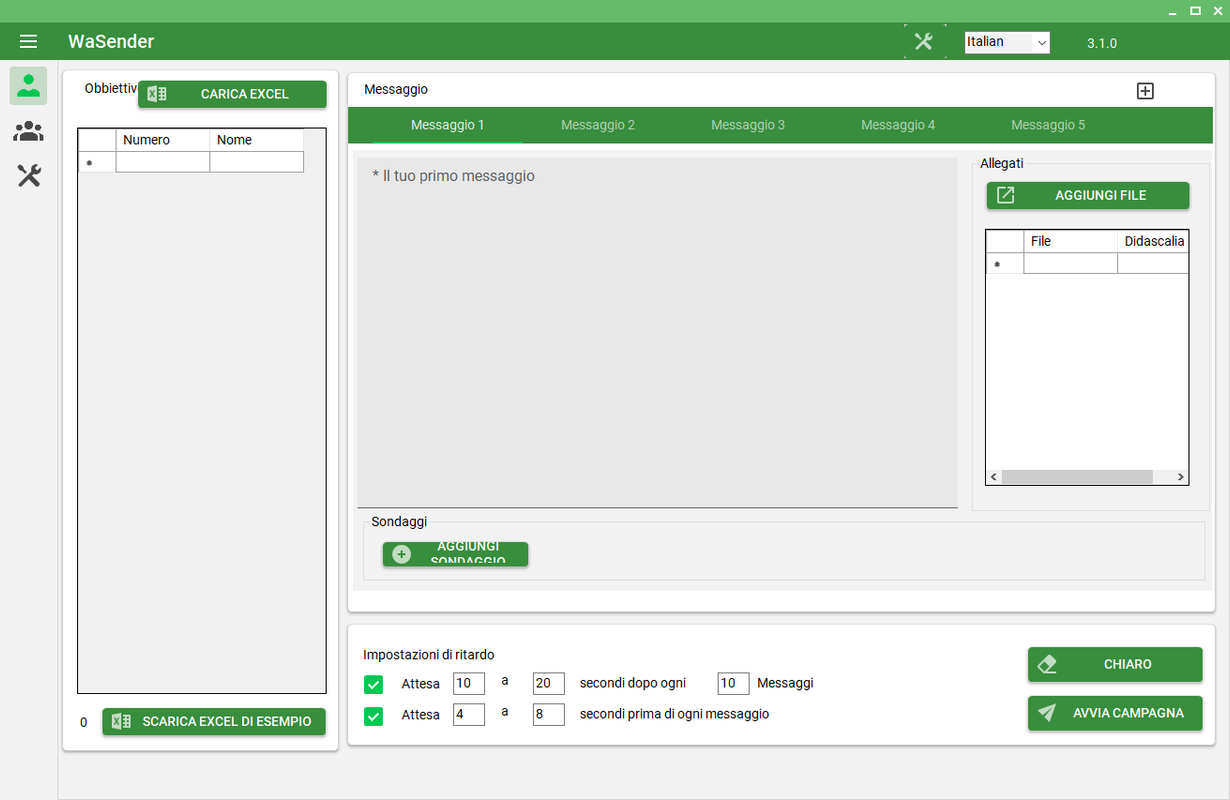Click the messages count field before Messaggi
The image size is (1230, 800).
pyautogui.click(x=733, y=683)
